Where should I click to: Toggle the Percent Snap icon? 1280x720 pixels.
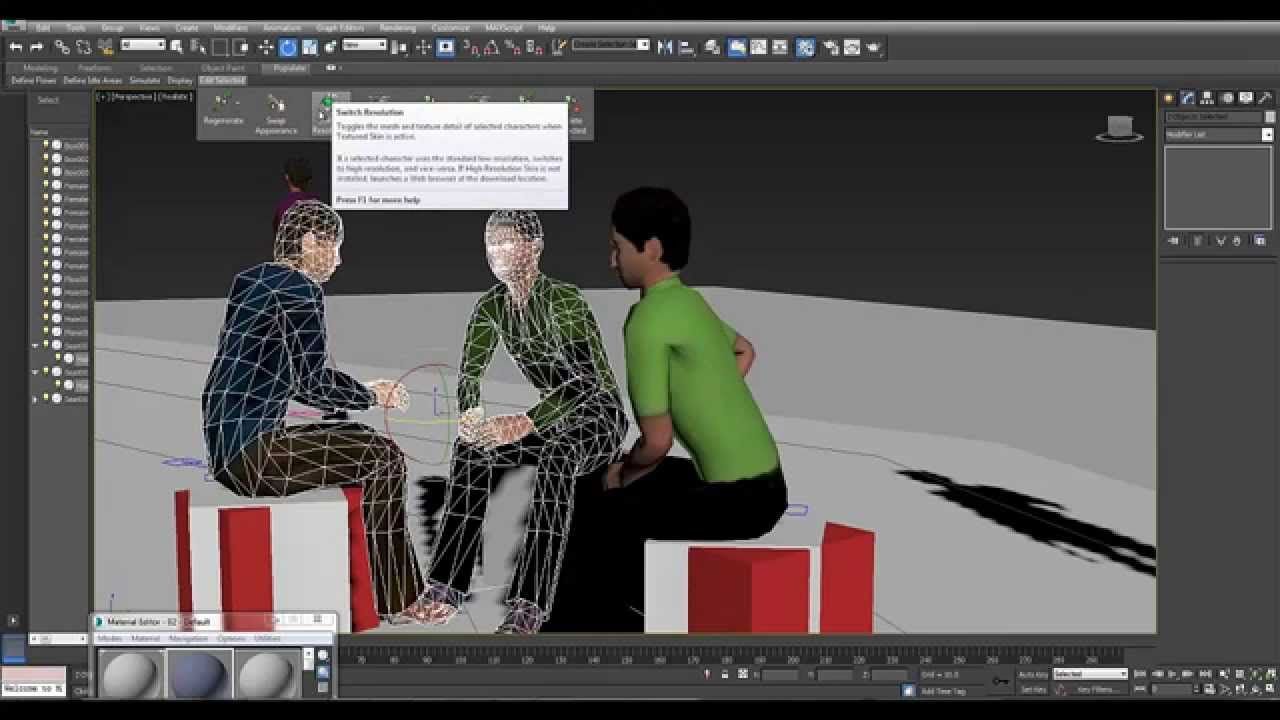[512, 46]
